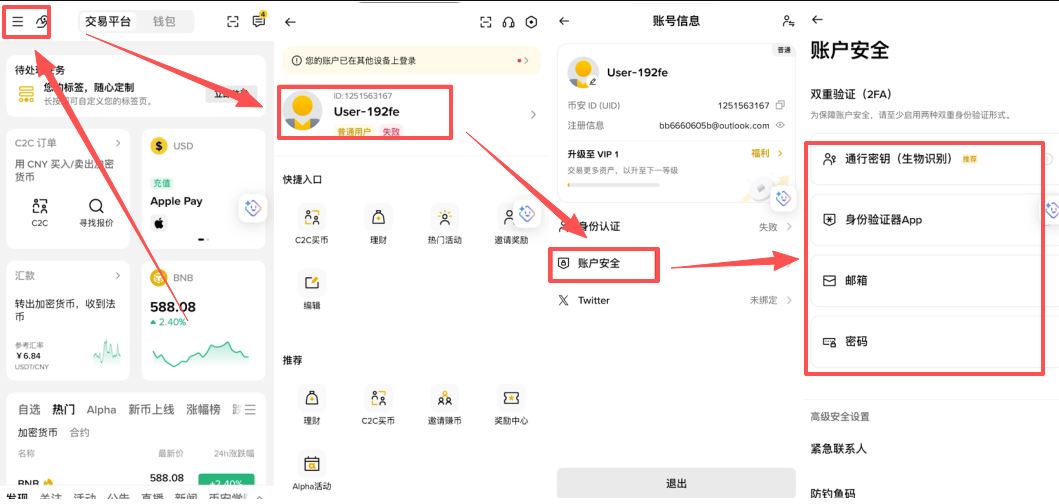Open the list settings icon beside 涨幅榜

tap(250, 409)
